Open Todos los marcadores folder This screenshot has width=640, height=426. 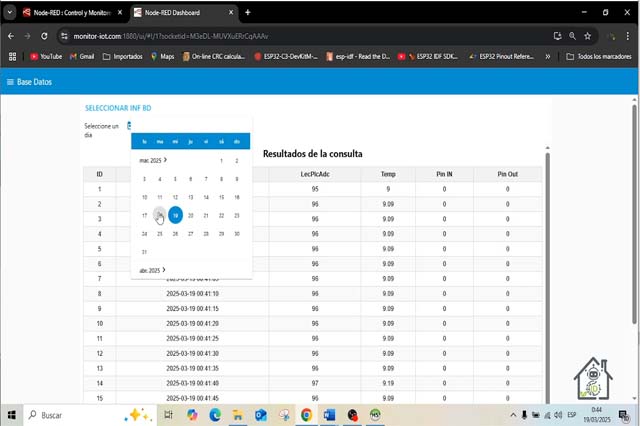(x=598, y=57)
